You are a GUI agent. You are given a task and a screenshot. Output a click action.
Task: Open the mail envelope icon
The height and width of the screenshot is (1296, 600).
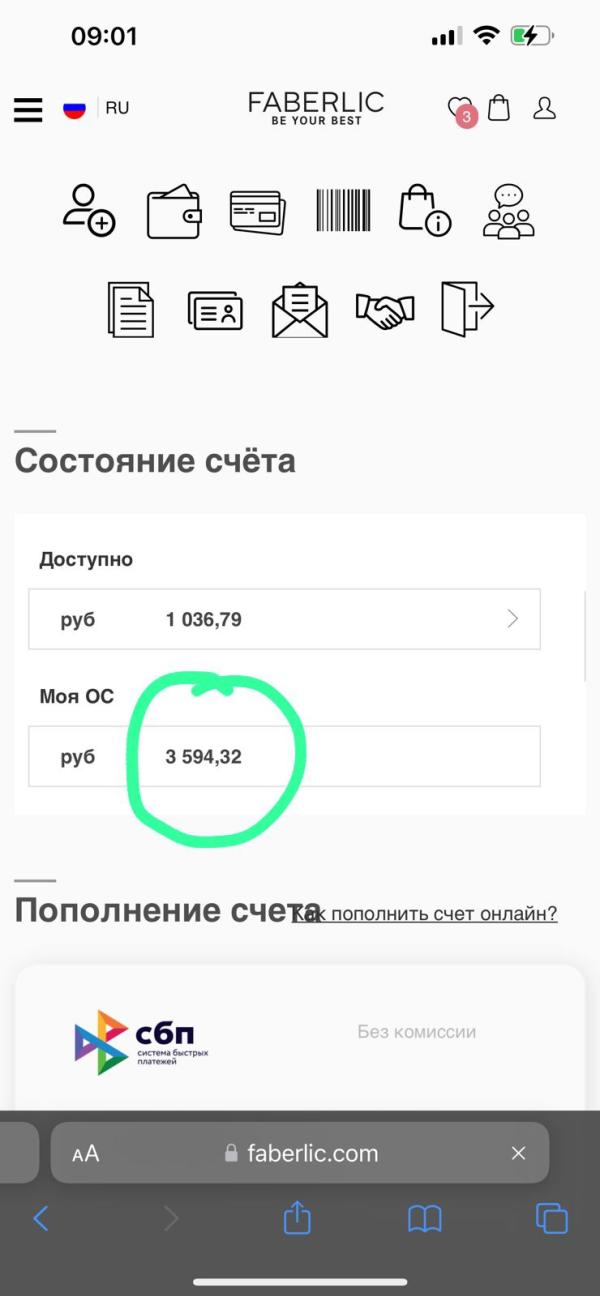click(x=300, y=310)
